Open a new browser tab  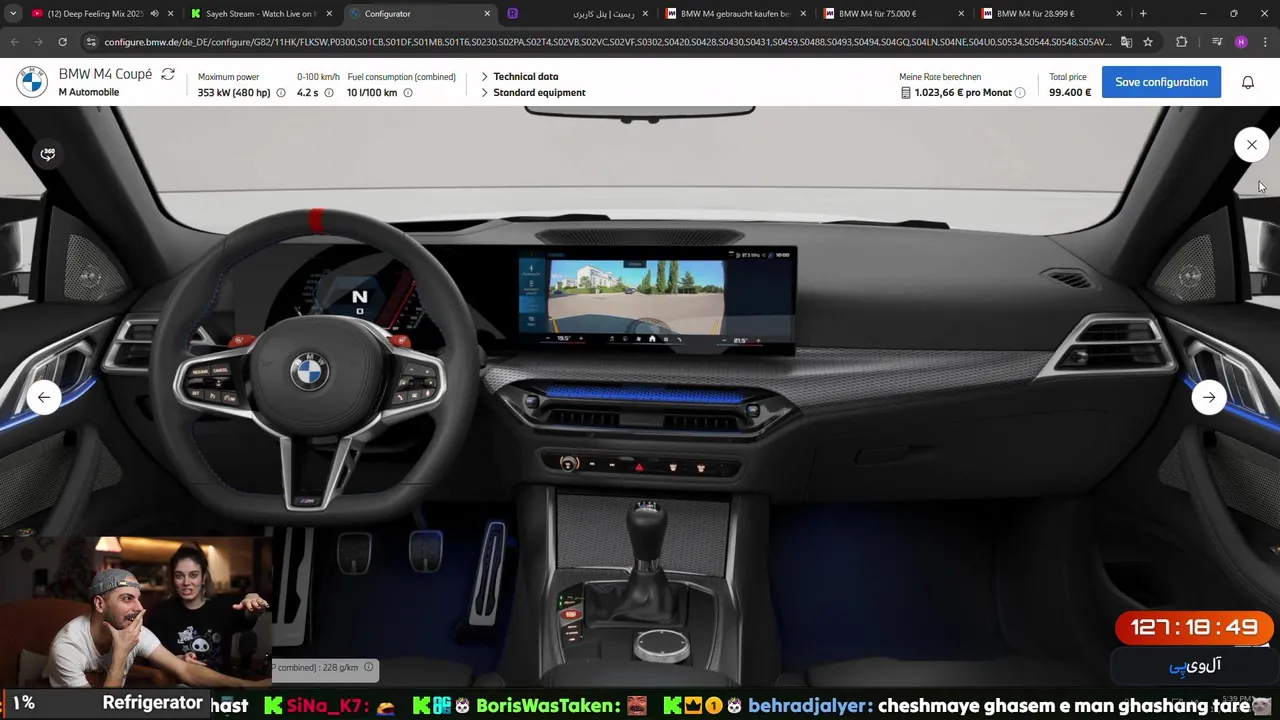coord(1143,14)
